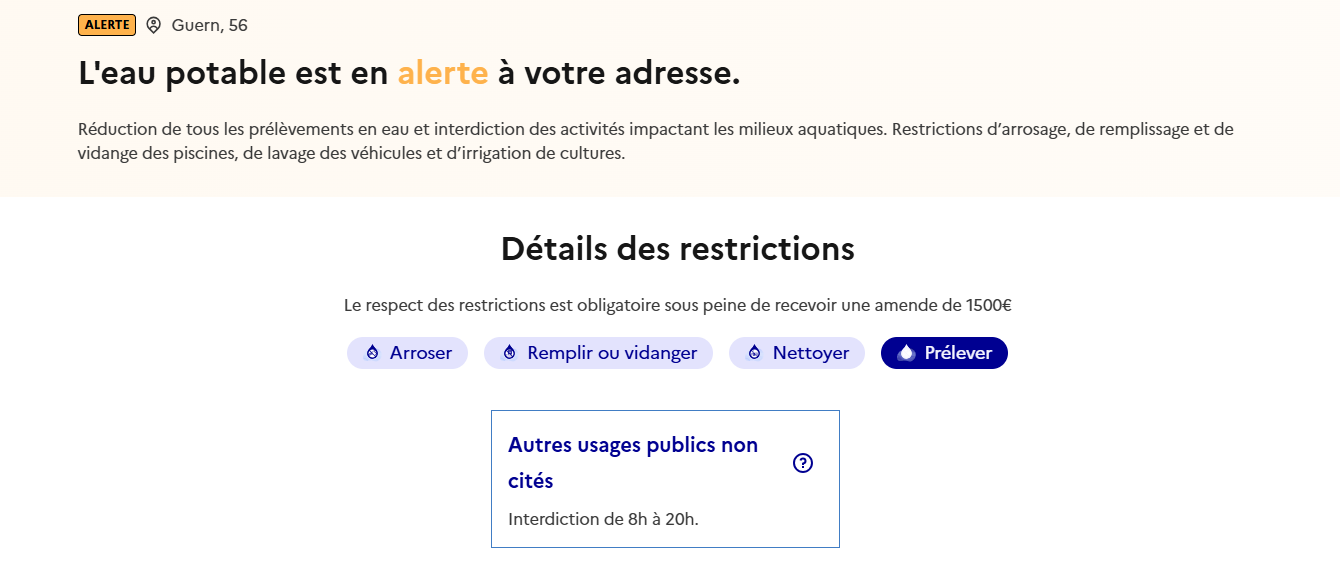Click the ALERTE badge
Image resolution: width=1340 pixels, height=575 pixels.
point(107,25)
